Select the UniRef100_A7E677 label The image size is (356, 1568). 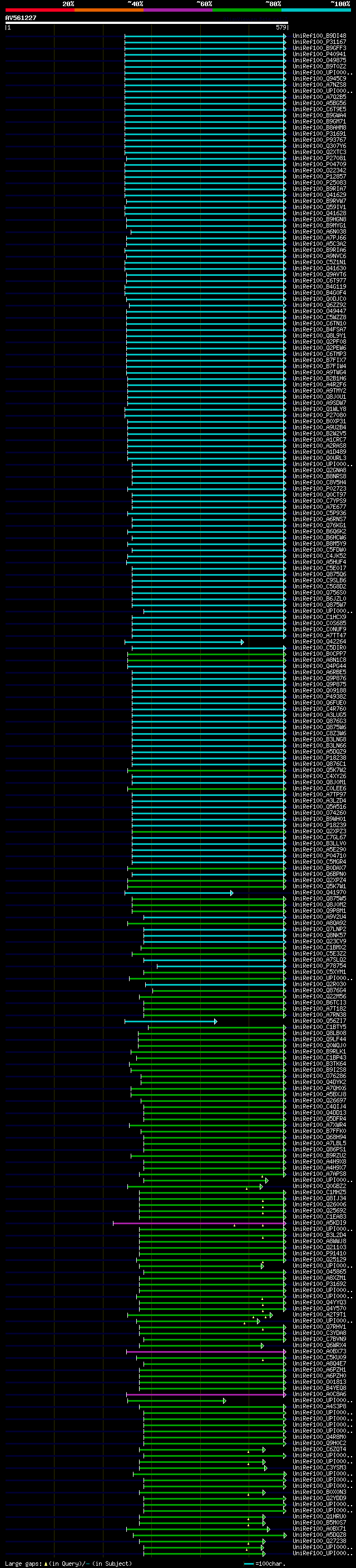pos(319,507)
